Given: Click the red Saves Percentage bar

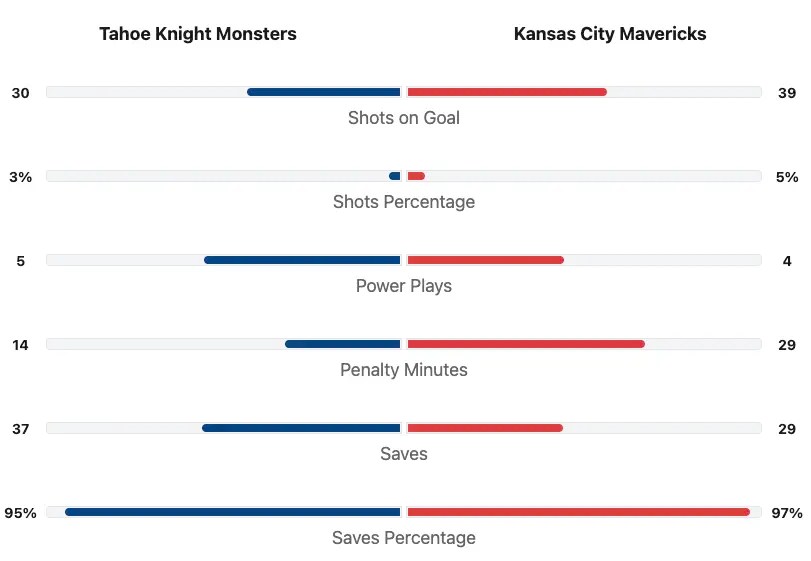Looking at the screenshot, I should (579, 512).
